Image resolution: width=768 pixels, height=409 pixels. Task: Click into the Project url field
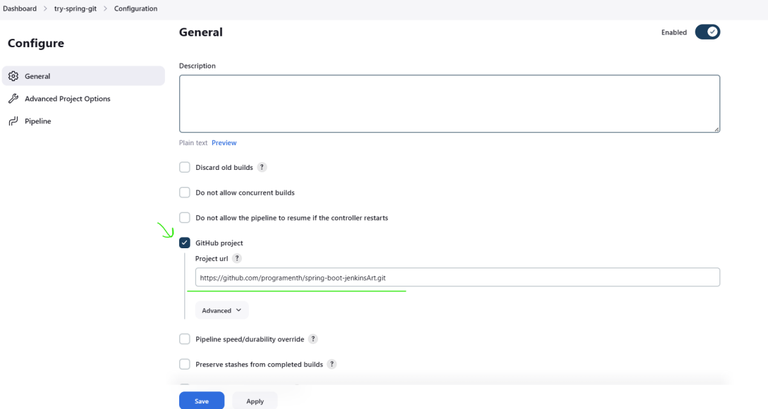point(457,277)
